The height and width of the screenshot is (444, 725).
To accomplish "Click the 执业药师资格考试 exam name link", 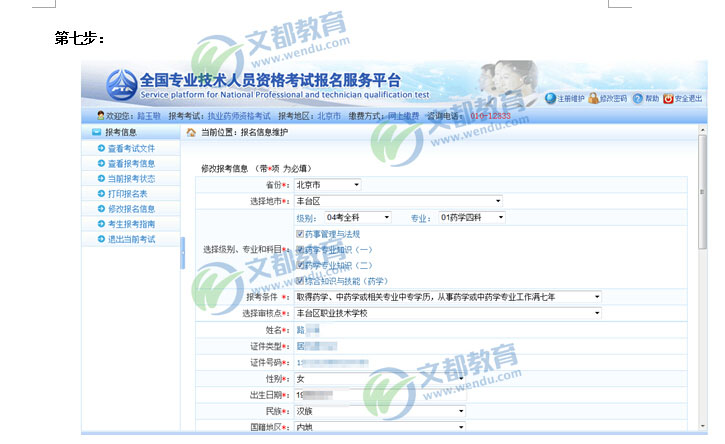I will [239, 116].
